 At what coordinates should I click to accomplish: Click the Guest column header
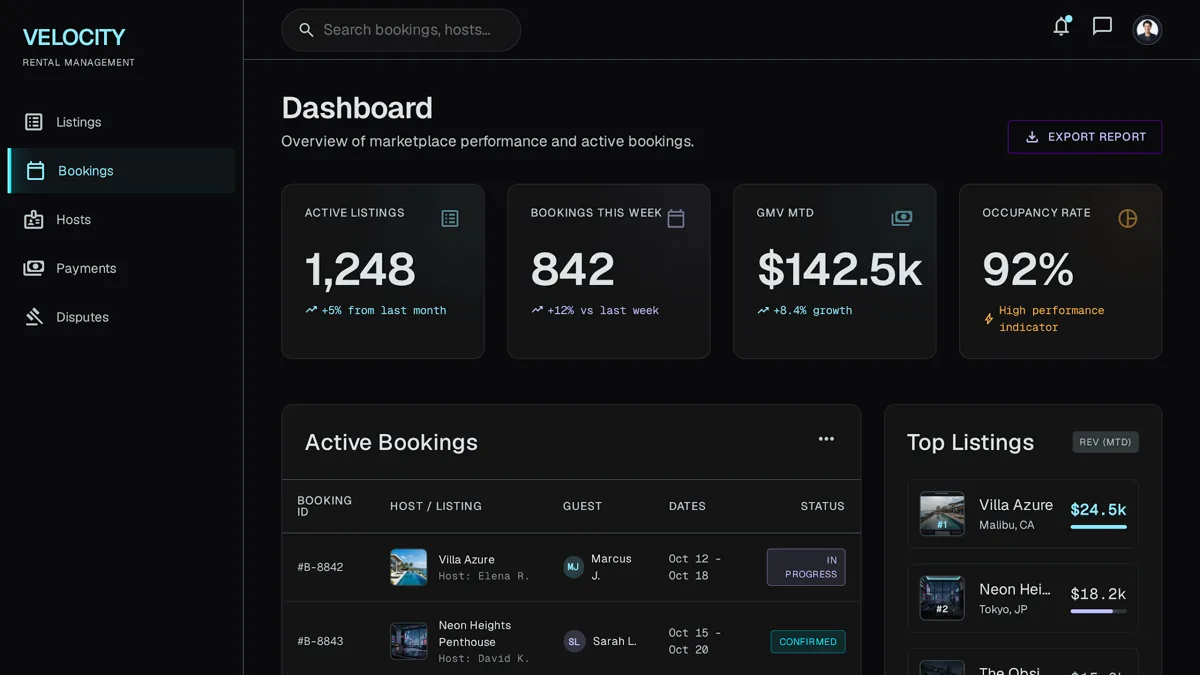click(x=582, y=506)
